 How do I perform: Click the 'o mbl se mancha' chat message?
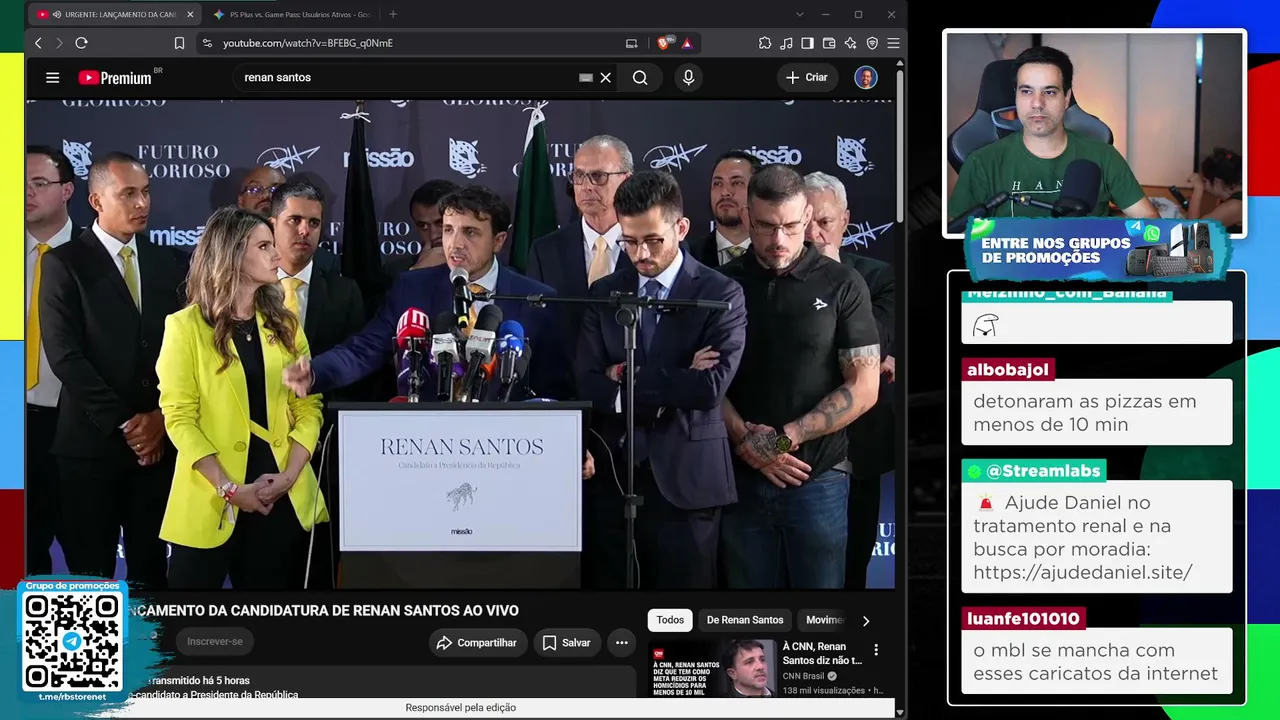coord(1097,661)
